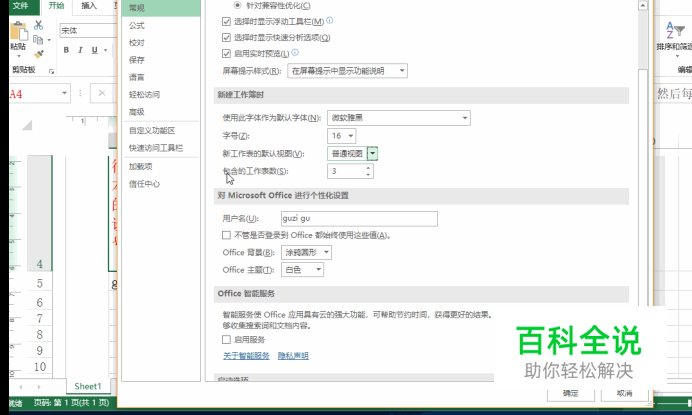Viewport: 692px width, 415px height.
Task: Uncheck show floating toolbar on selection
Action: (226, 21)
